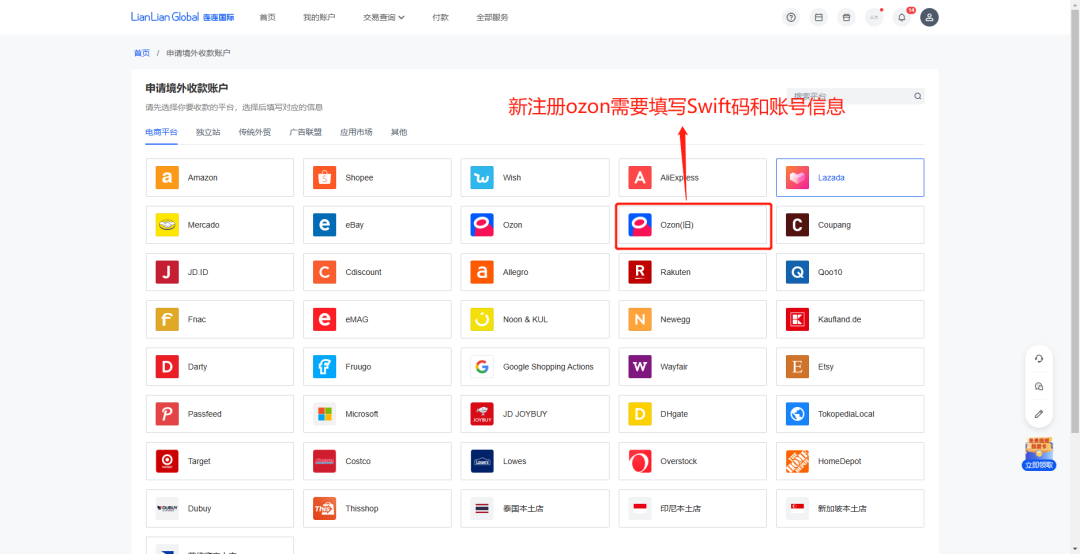Viewport: 1080px width, 554px height.
Task: Click the search magnifier icon in platform search
Action: coord(917,96)
